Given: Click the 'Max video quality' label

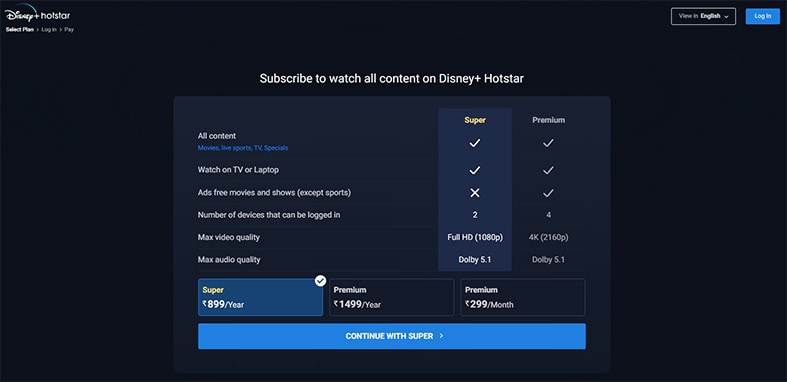Looking at the screenshot, I should point(229,237).
